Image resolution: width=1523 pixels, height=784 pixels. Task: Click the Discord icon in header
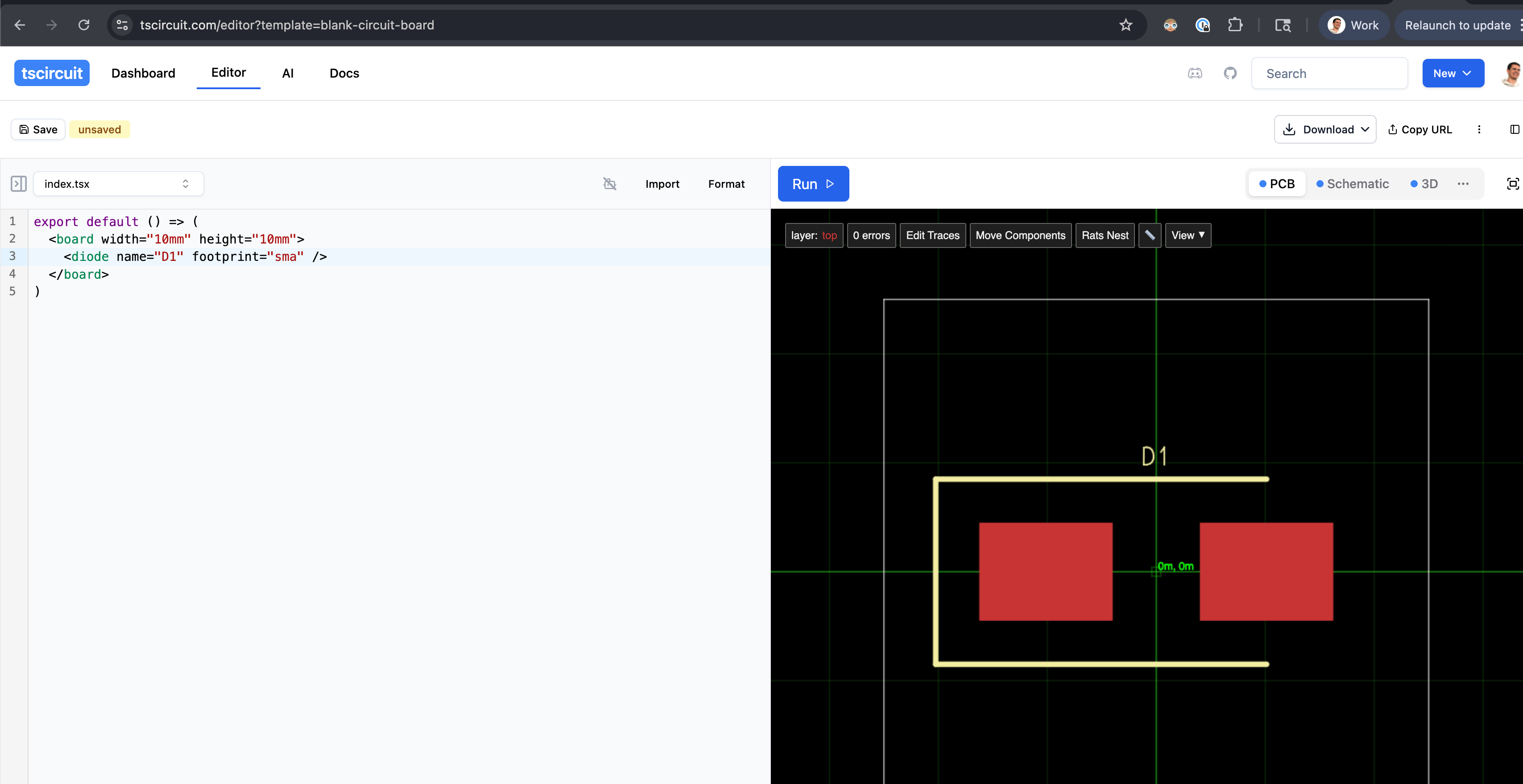click(1195, 73)
